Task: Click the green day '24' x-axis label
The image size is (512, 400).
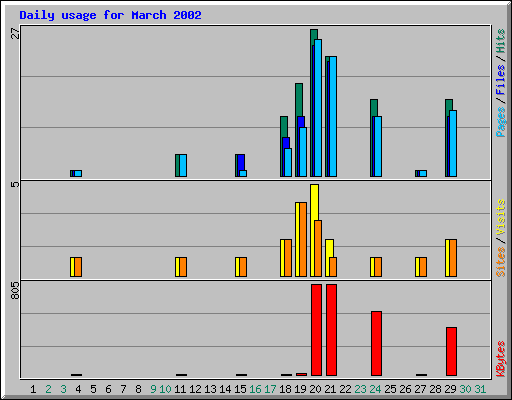Action: [375, 389]
